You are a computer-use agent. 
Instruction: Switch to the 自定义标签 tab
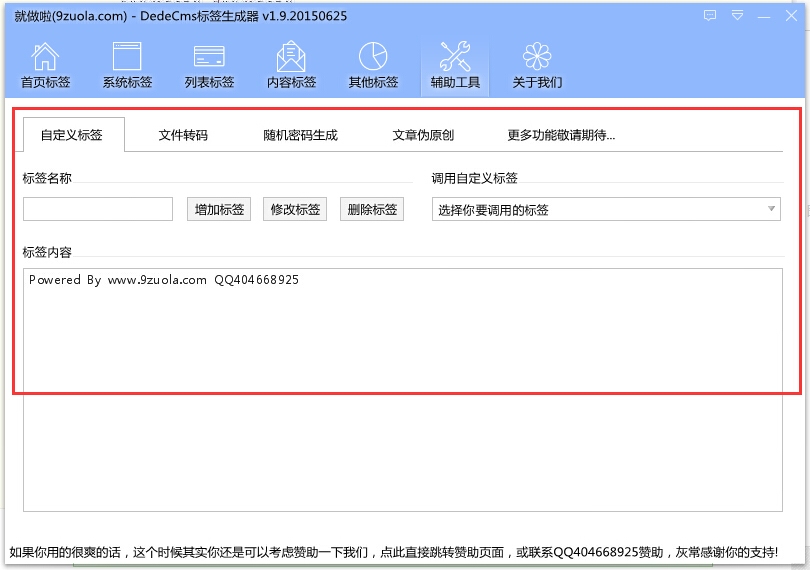click(x=72, y=135)
